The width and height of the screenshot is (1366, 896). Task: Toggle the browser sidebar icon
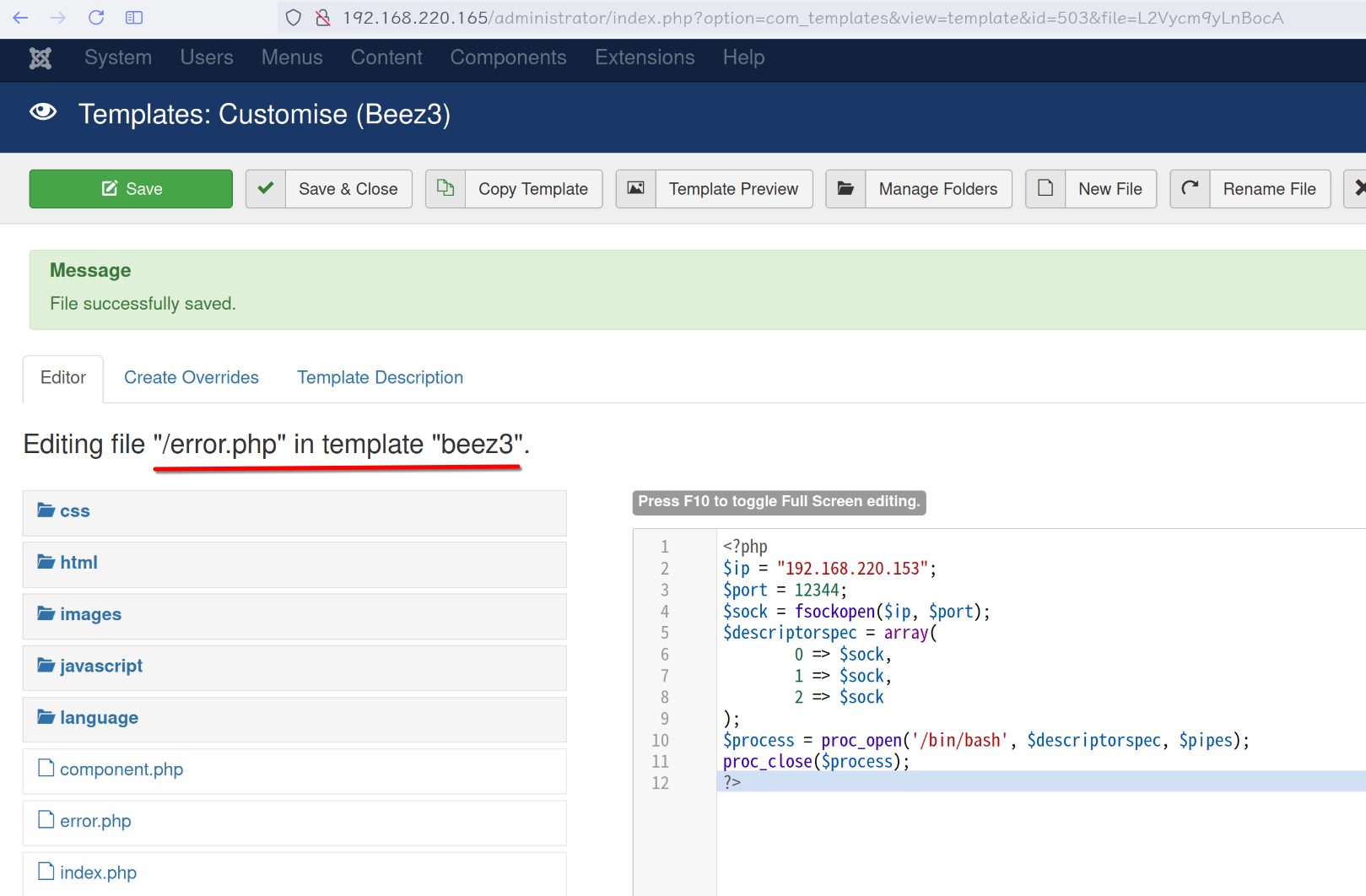(134, 18)
